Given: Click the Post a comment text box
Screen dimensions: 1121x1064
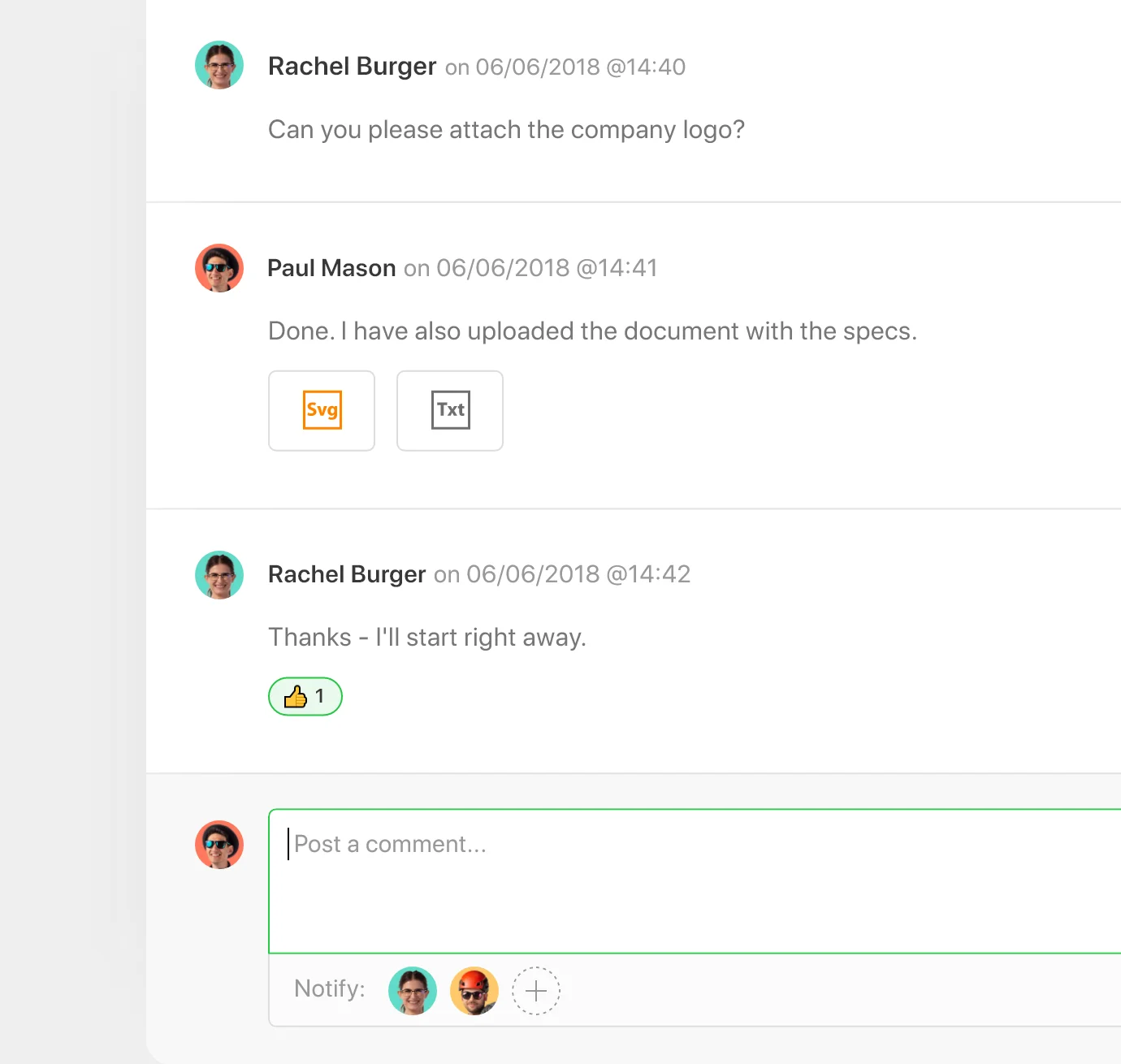Looking at the screenshot, I should (695, 881).
